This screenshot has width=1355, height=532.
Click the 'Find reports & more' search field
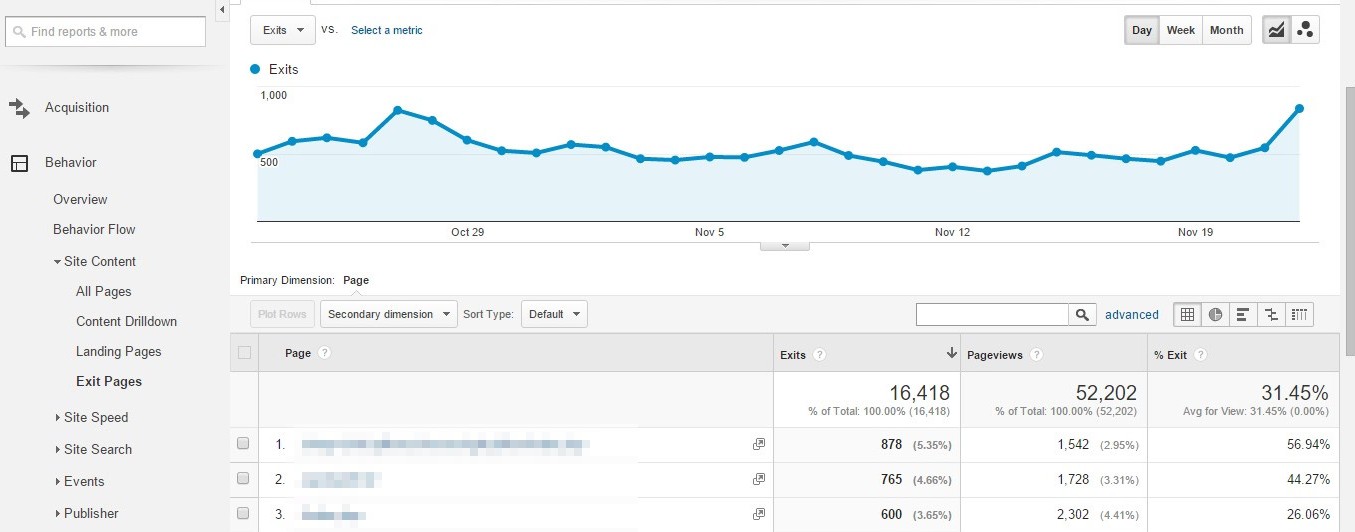[x=105, y=32]
